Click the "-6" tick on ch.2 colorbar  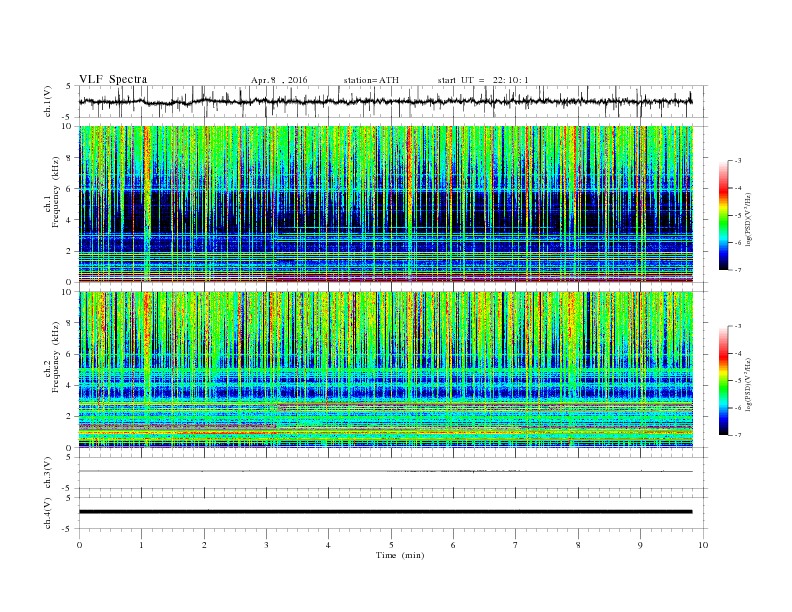tap(738, 408)
